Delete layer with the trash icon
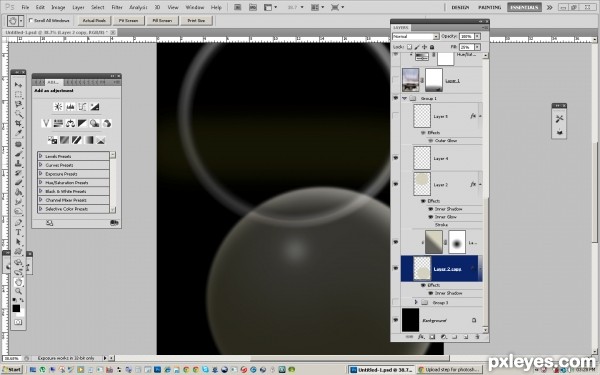The height and width of the screenshot is (375, 600). [x=477, y=337]
